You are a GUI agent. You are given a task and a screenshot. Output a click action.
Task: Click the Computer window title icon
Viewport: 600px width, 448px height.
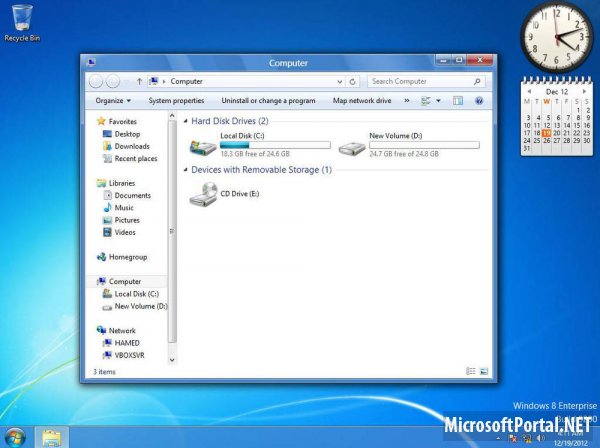tap(91, 62)
